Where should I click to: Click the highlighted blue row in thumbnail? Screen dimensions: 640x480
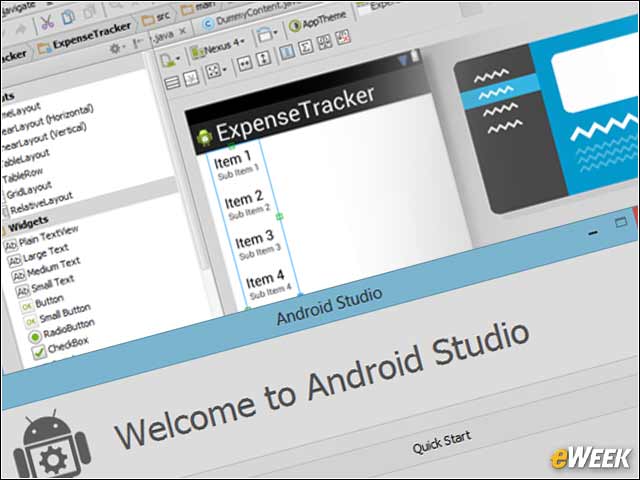500,92
